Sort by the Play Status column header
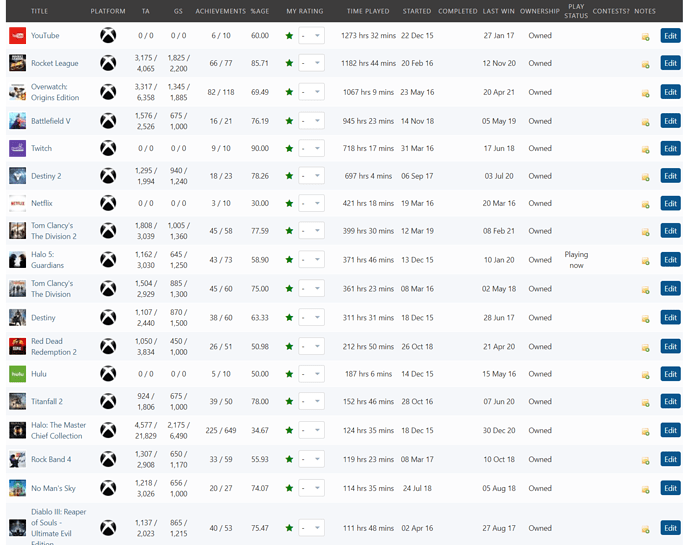690x545 pixels. [576, 11]
